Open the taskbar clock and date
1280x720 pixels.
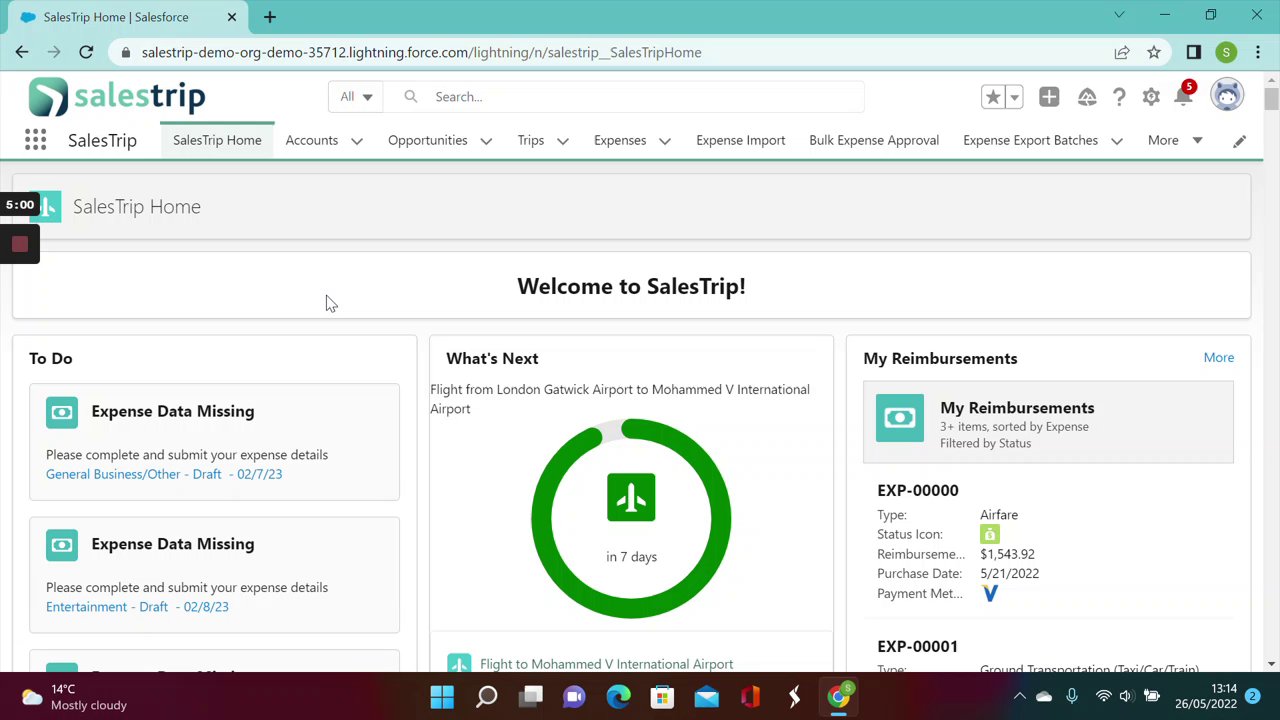coord(1206,696)
